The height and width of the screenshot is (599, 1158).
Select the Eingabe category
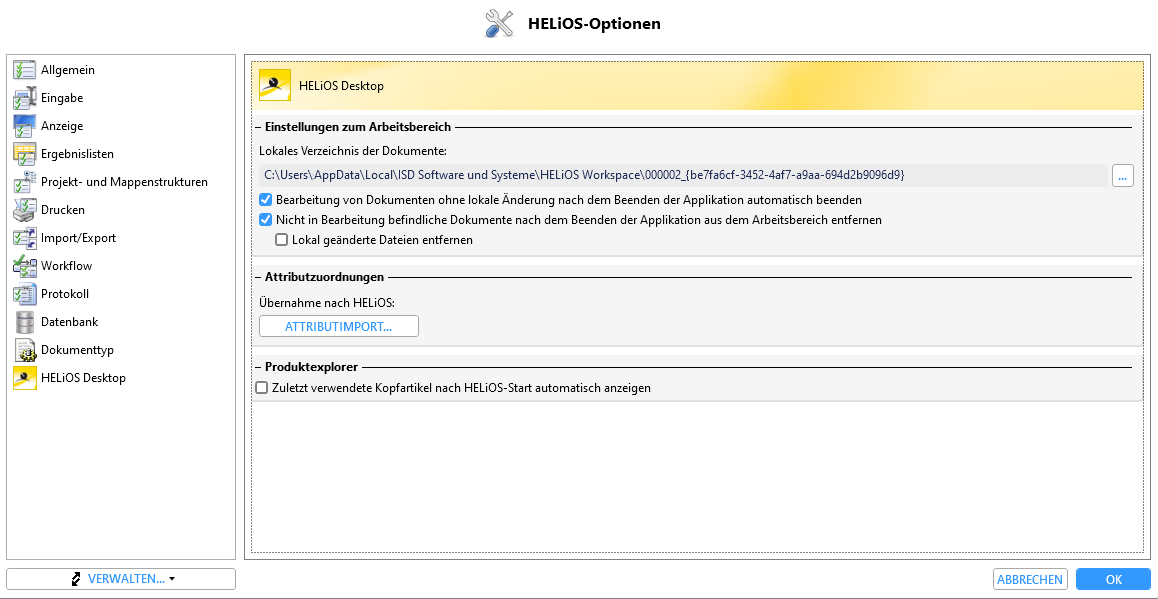click(62, 98)
